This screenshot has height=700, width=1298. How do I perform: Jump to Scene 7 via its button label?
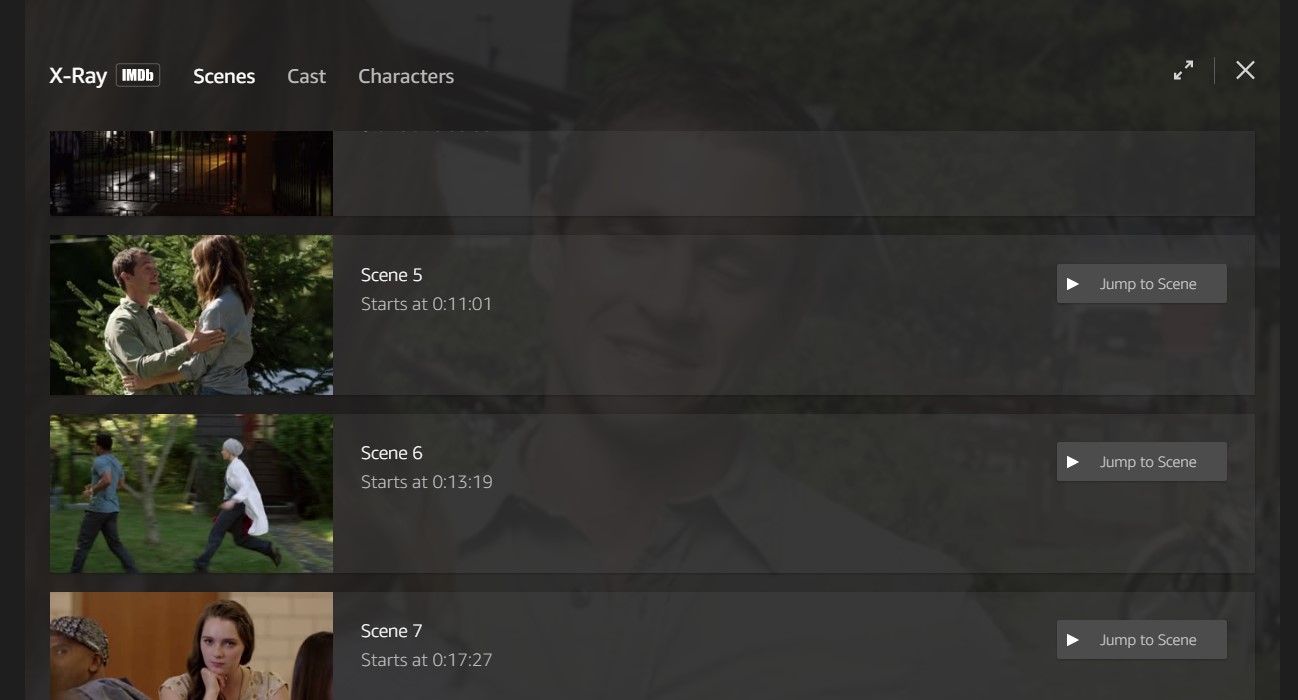[x=1148, y=640]
